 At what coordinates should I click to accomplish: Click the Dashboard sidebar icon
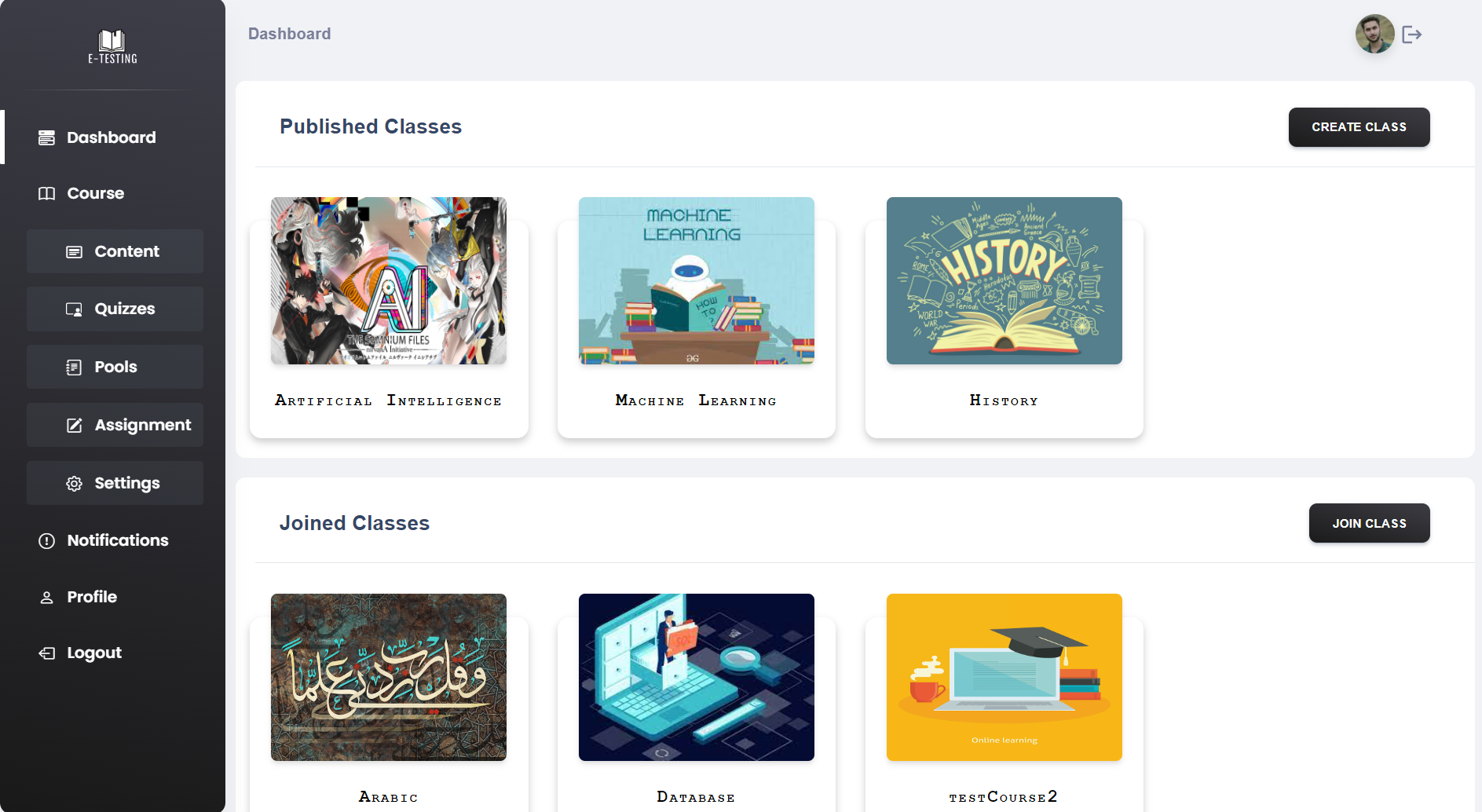click(x=47, y=138)
